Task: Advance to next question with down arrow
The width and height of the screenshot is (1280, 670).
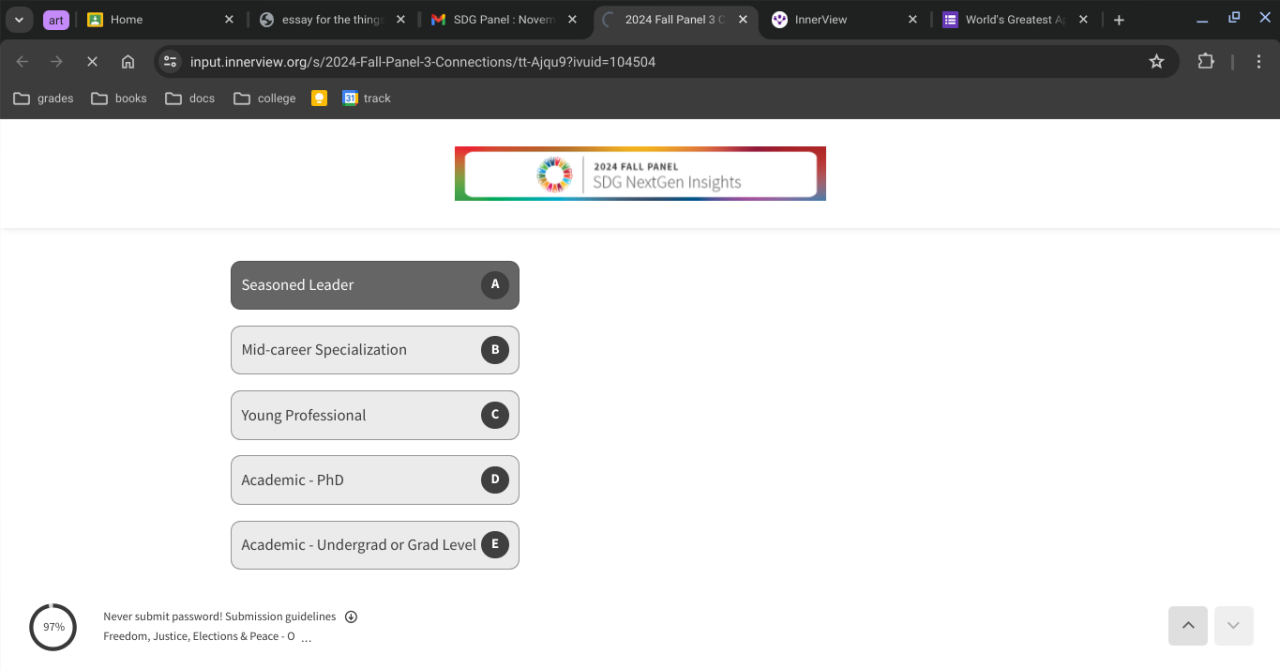Action: 1233,626
